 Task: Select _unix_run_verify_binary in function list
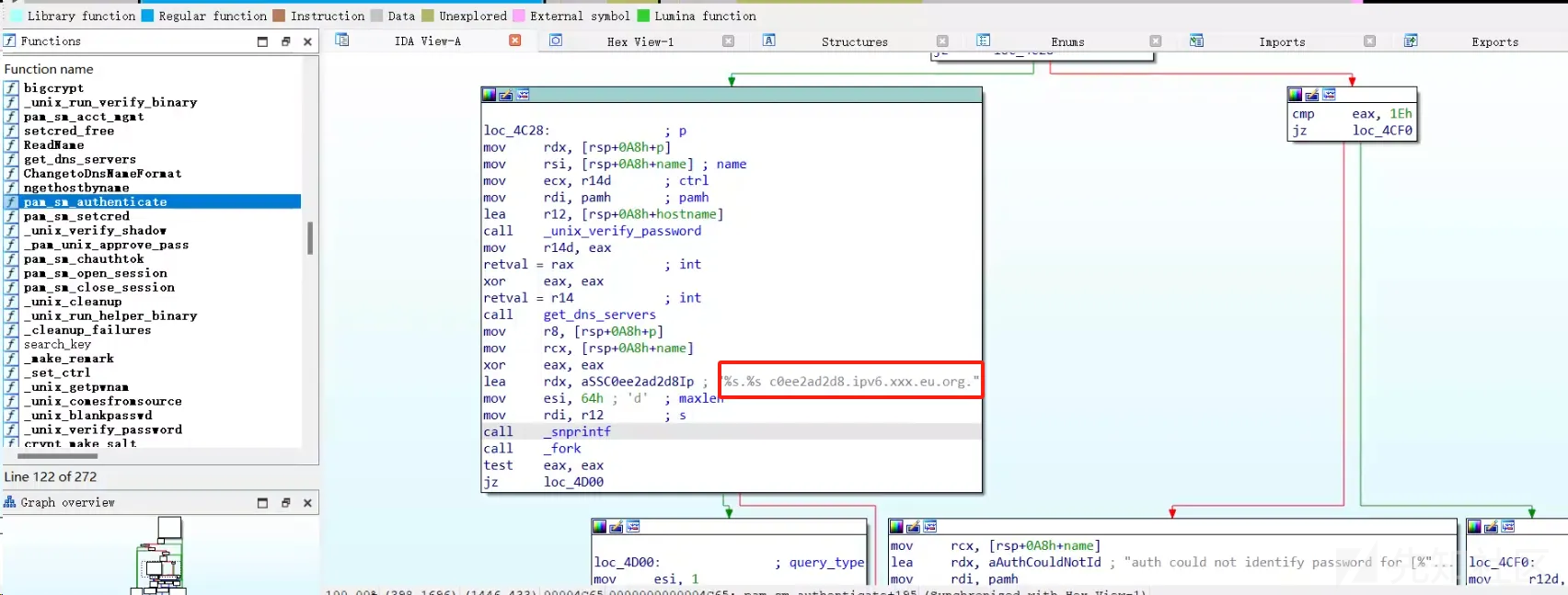110,102
